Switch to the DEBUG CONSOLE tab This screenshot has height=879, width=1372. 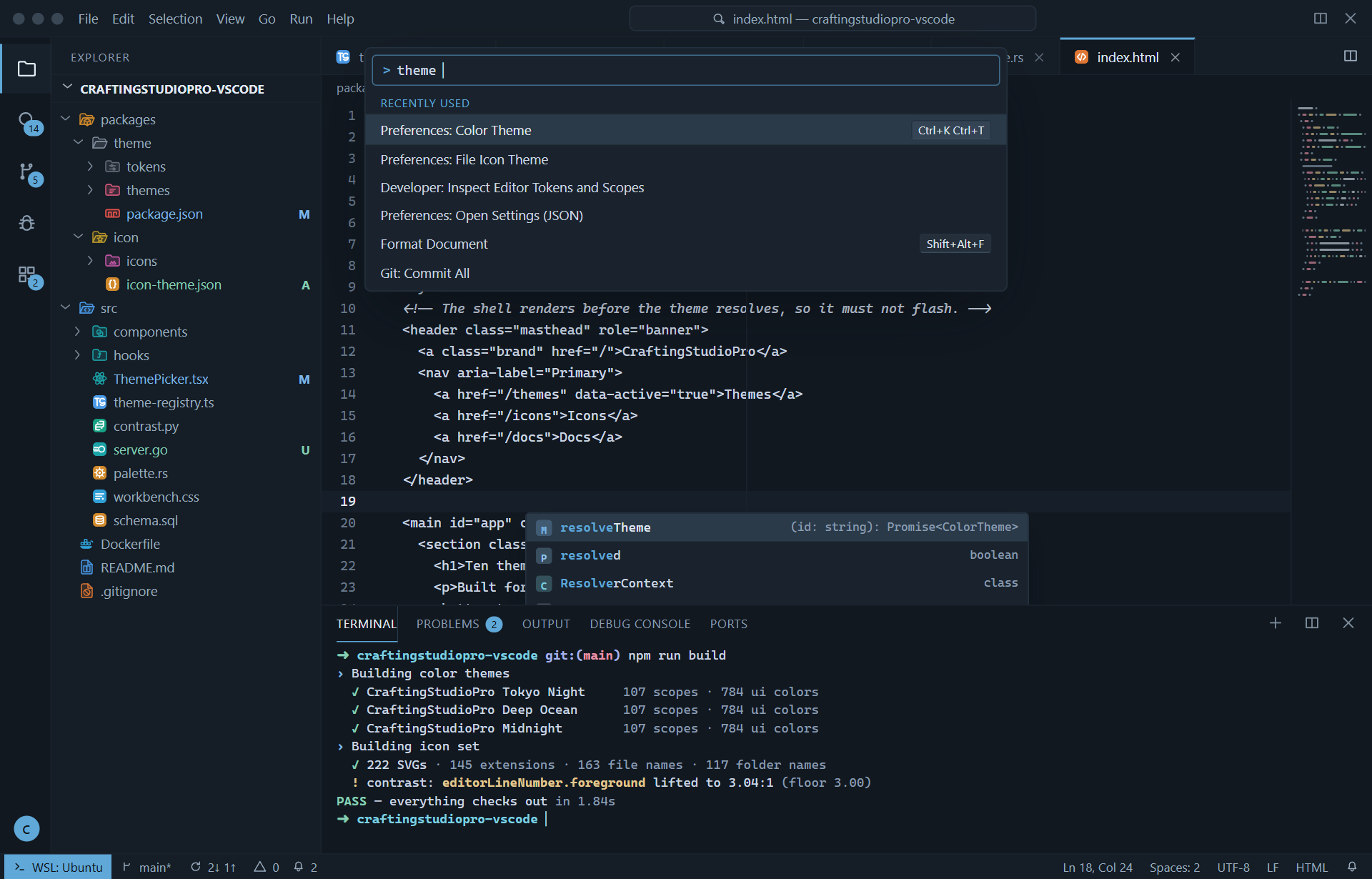640,624
